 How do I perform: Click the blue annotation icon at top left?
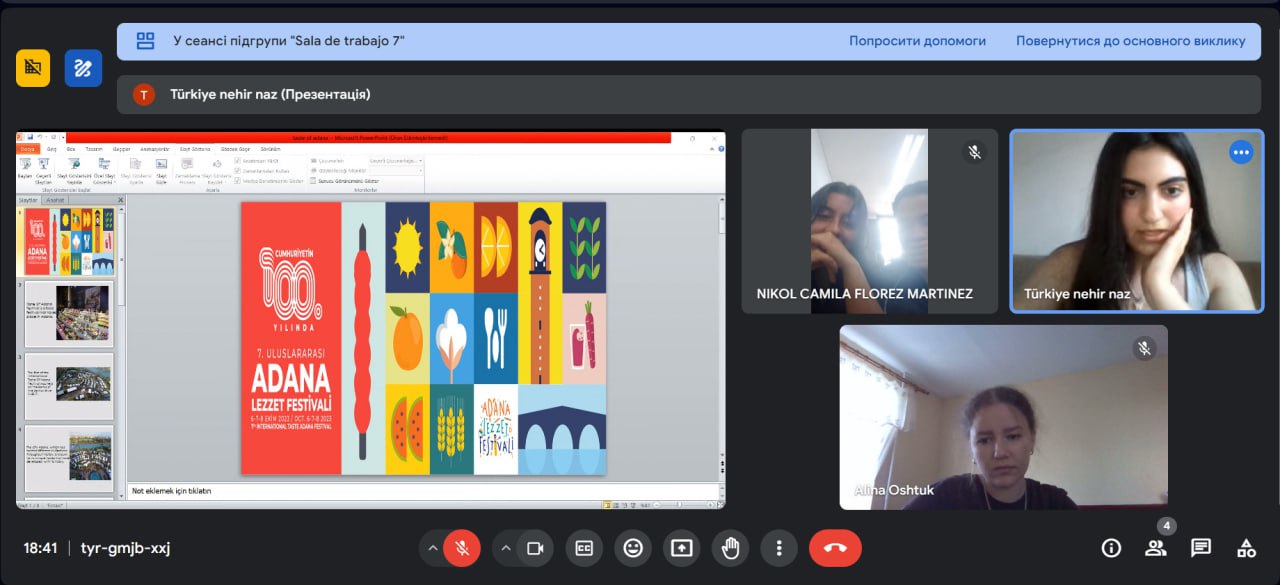click(84, 68)
